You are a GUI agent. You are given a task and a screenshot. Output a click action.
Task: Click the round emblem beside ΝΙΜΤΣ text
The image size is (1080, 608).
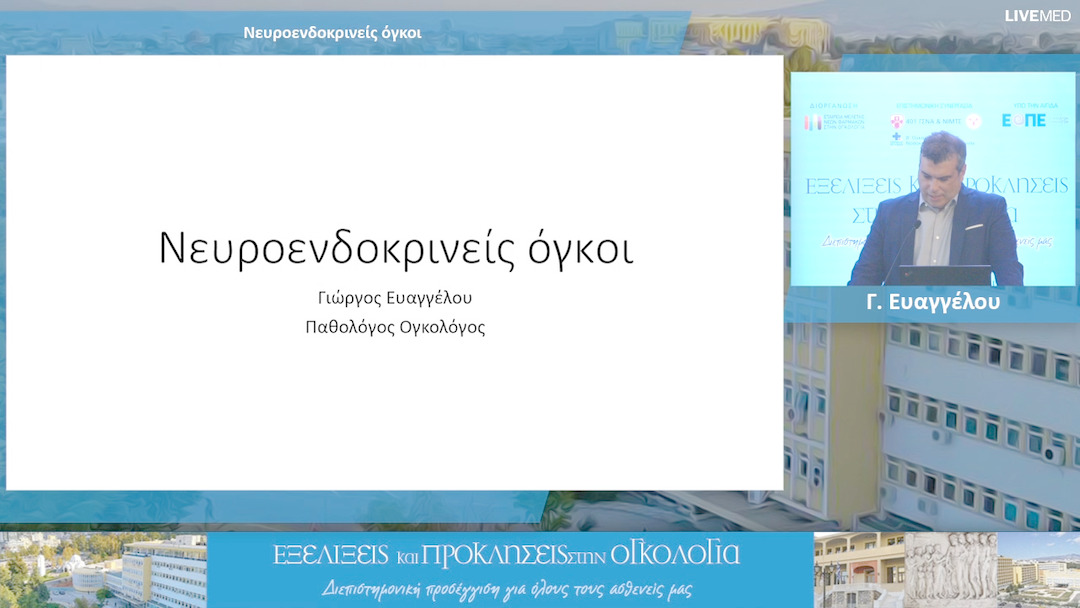(x=972, y=120)
